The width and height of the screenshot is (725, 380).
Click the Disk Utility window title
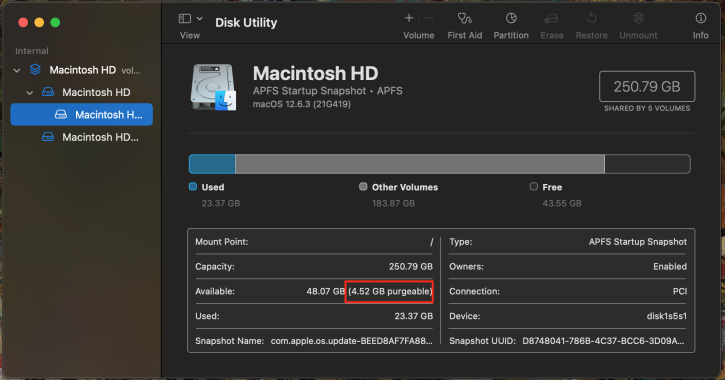coord(246,23)
